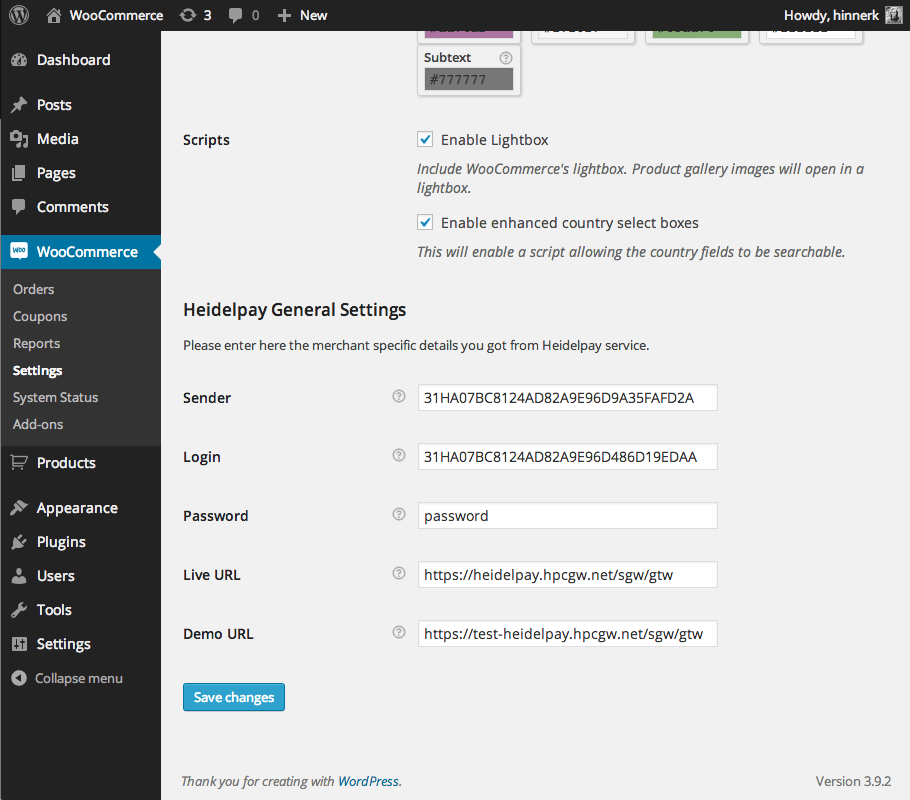Click the help icon next to Sender

(399, 397)
